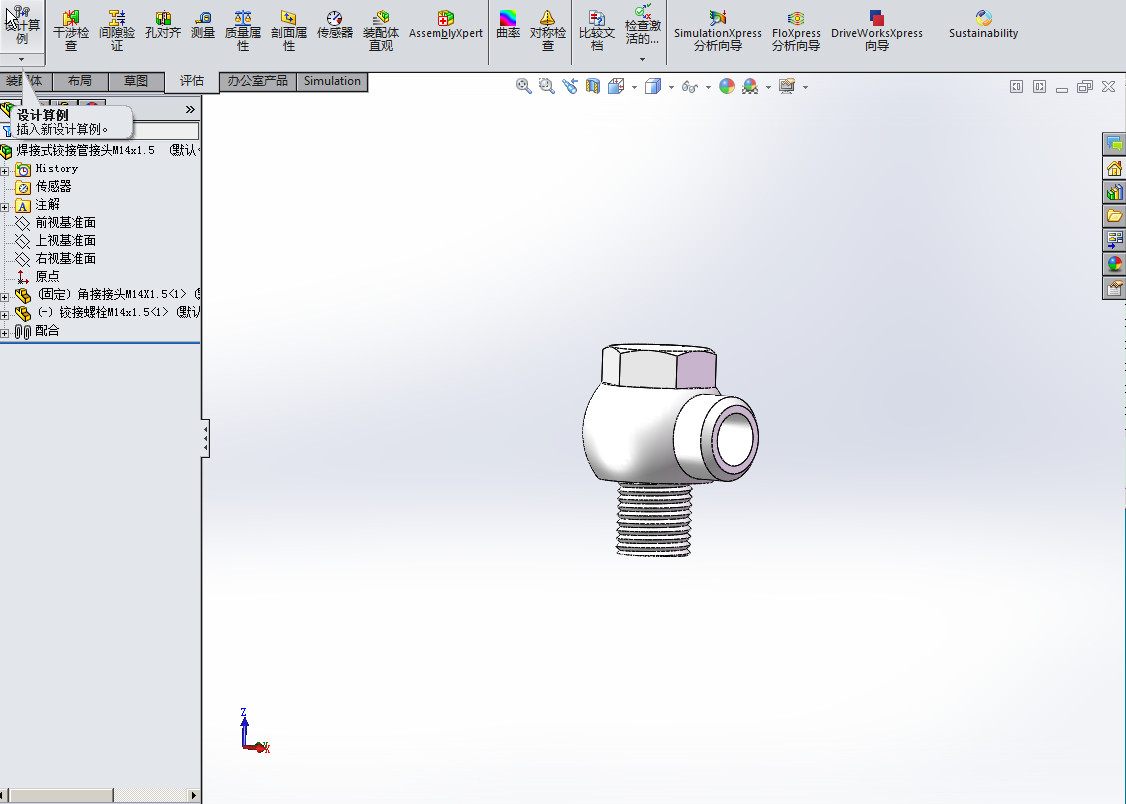
Task: Restore the Previous View
Action: [x=569, y=87]
